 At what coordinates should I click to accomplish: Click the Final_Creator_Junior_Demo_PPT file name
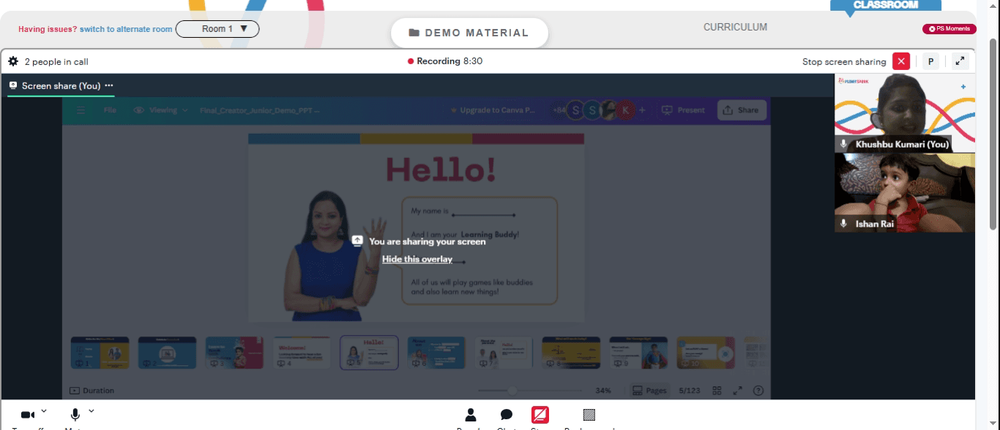[260, 110]
